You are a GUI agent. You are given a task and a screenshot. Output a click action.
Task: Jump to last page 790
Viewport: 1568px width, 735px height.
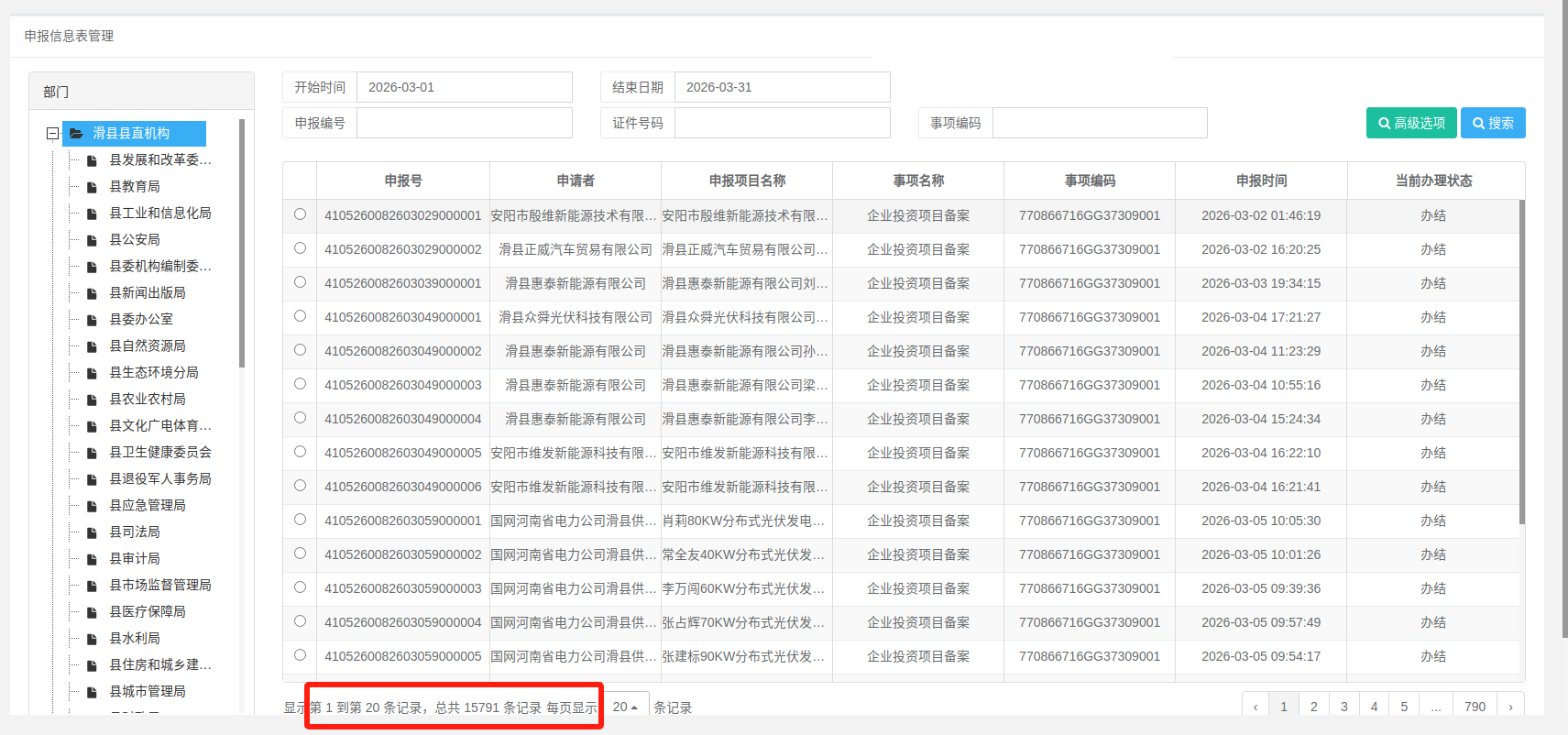coord(1475,707)
